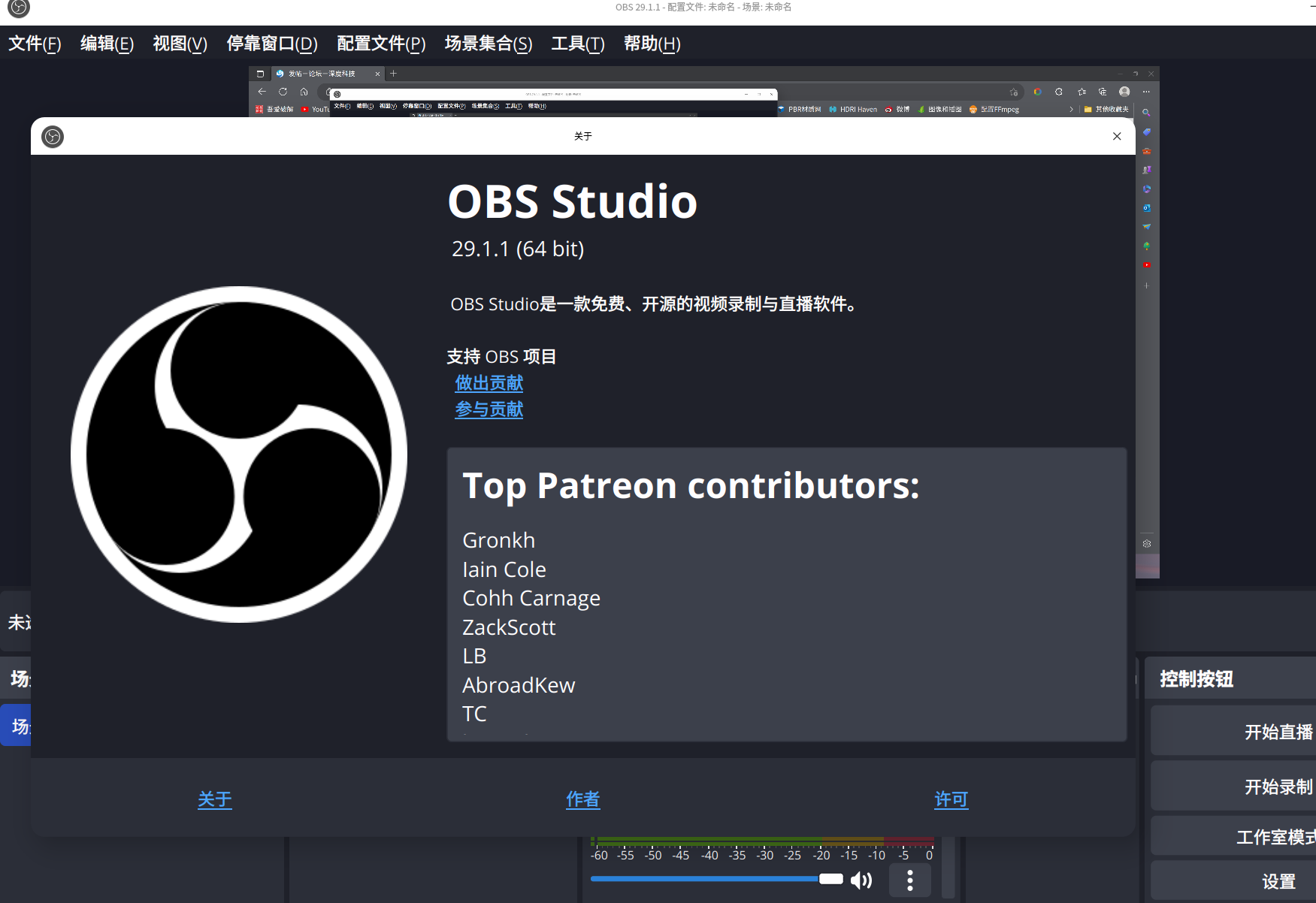This screenshot has width=1316, height=903.
Task: Select contributor Cohh Carnage in the list
Action: pyautogui.click(x=531, y=599)
